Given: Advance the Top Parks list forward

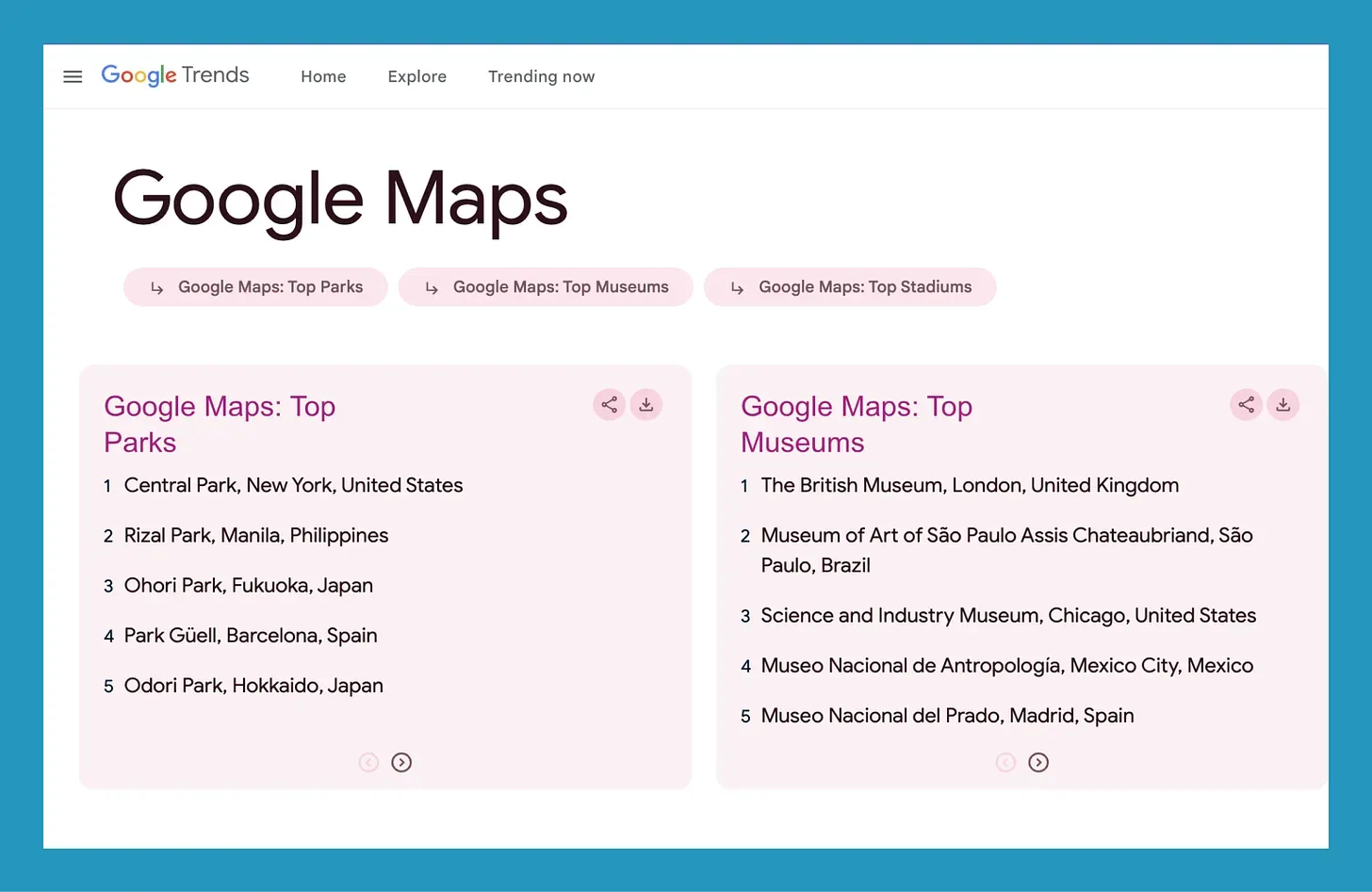Looking at the screenshot, I should 401,762.
